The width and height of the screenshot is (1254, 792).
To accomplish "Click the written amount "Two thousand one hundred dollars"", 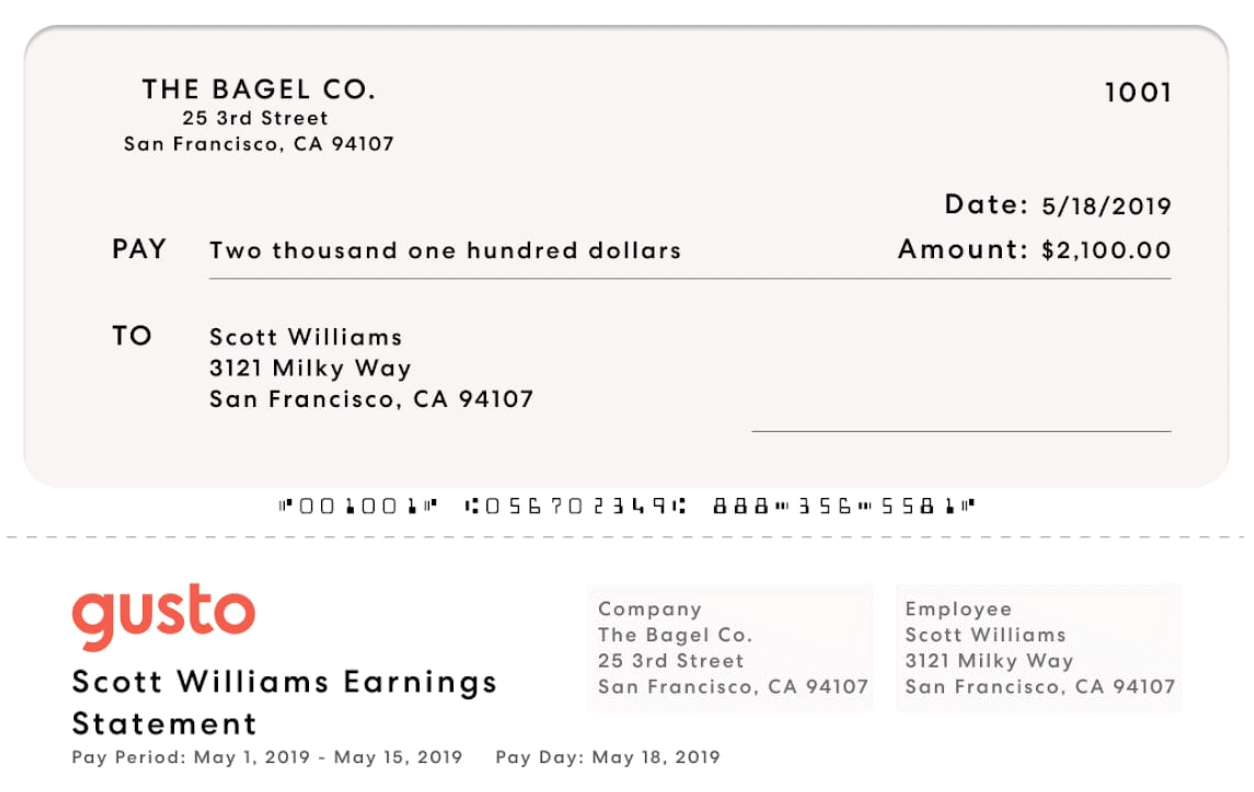I will [445, 250].
